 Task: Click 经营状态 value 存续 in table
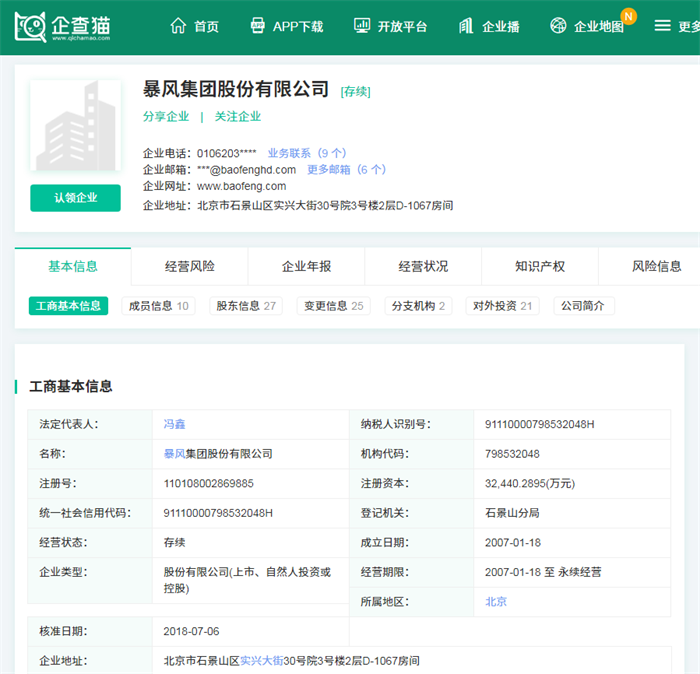tap(174, 542)
